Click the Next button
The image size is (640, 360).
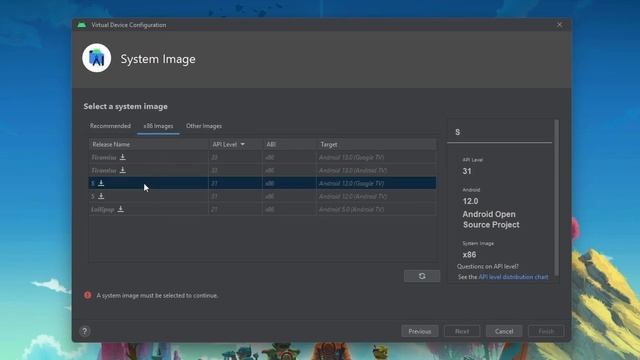coord(462,331)
